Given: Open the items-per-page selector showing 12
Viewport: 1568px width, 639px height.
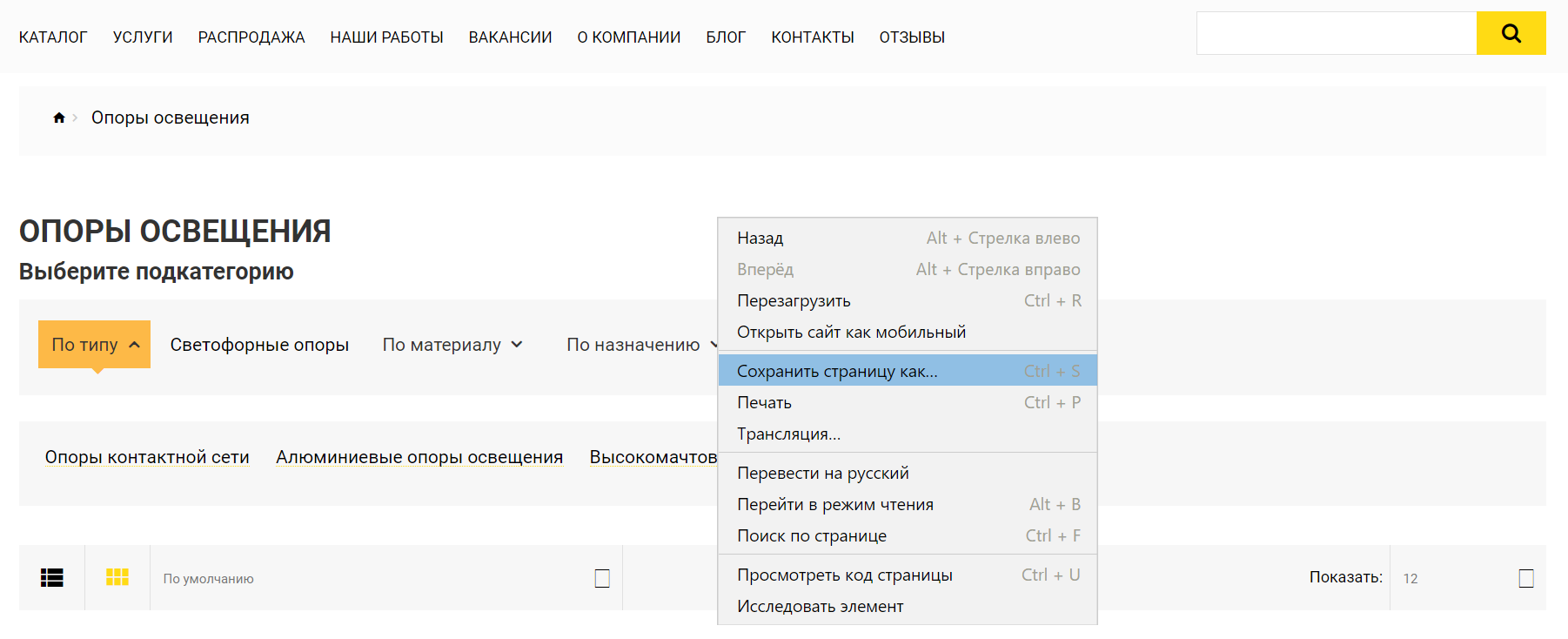Looking at the screenshot, I should click(1467, 578).
